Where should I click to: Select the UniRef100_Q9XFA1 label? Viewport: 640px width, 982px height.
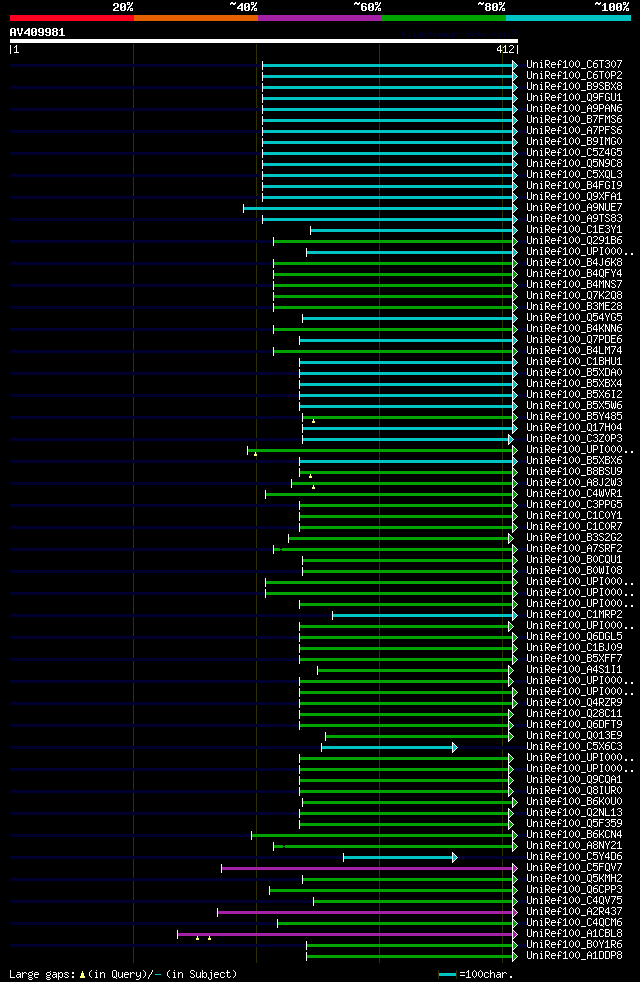point(574,197)
